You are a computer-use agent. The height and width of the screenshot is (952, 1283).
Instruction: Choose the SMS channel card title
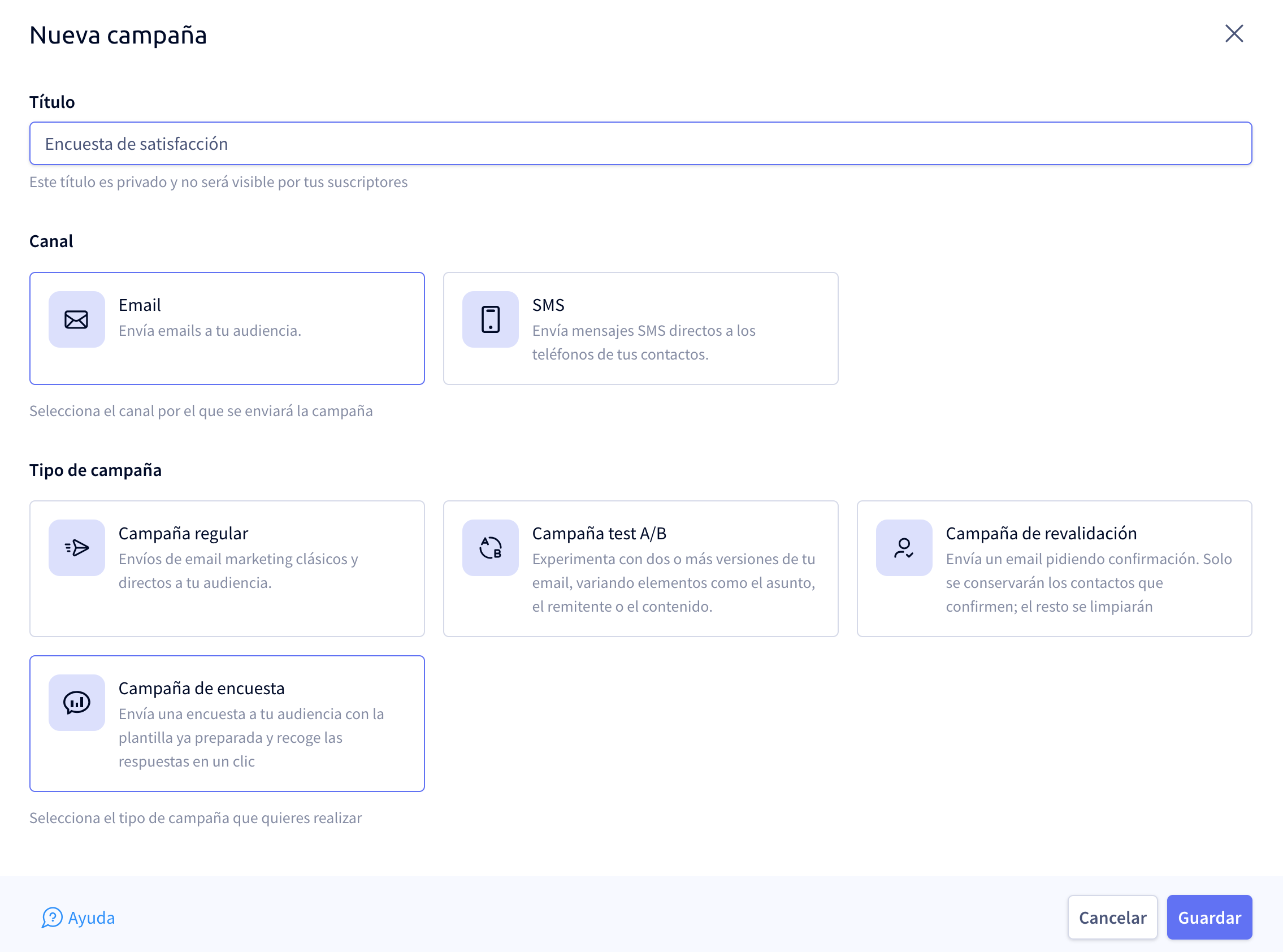click(x=548, y=305)
